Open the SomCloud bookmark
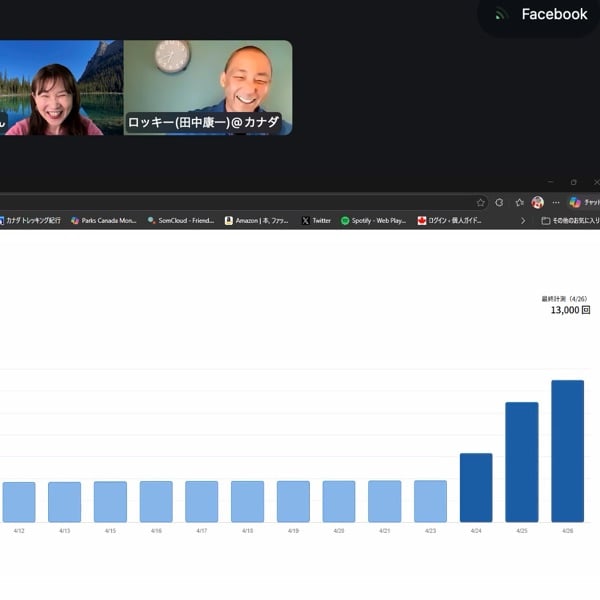Screen dimensions: 600x600 point(180,220)
